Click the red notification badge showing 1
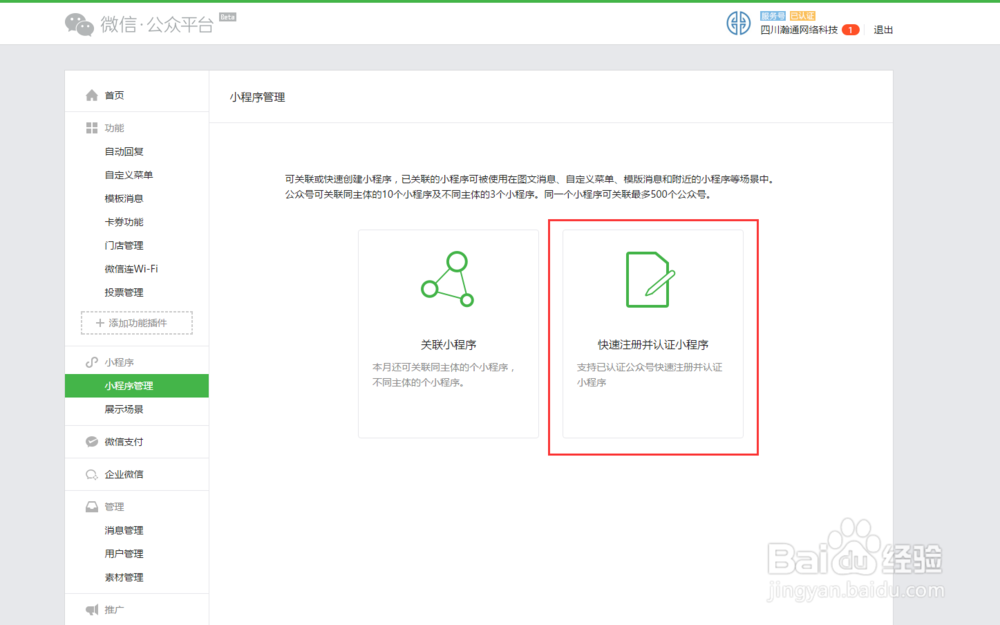1000x625 pixels. 850,30
